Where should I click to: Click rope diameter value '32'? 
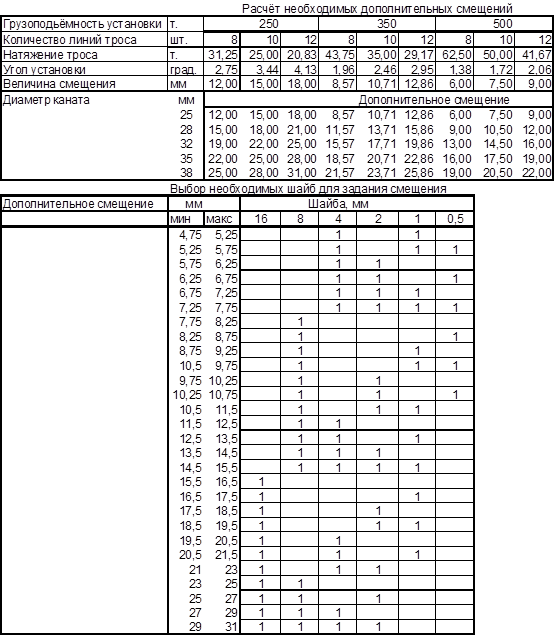coord(186,144)
